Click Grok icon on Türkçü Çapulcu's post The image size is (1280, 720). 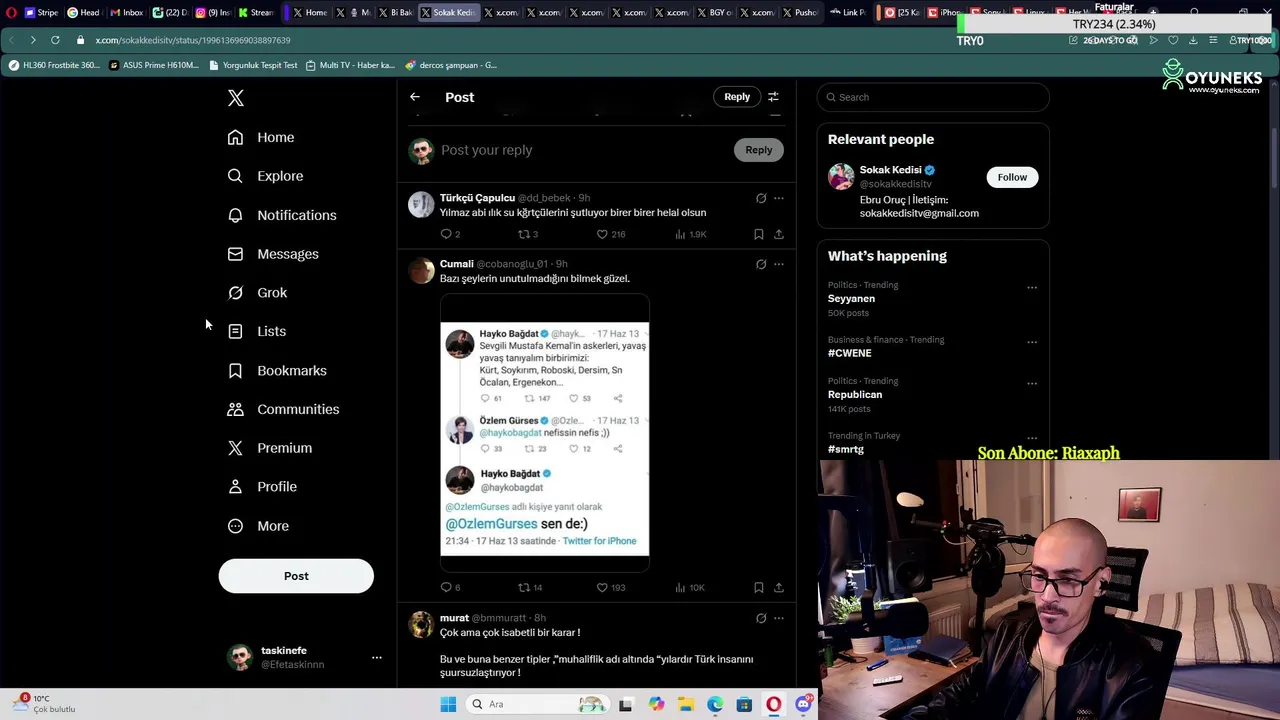(761, 198)
